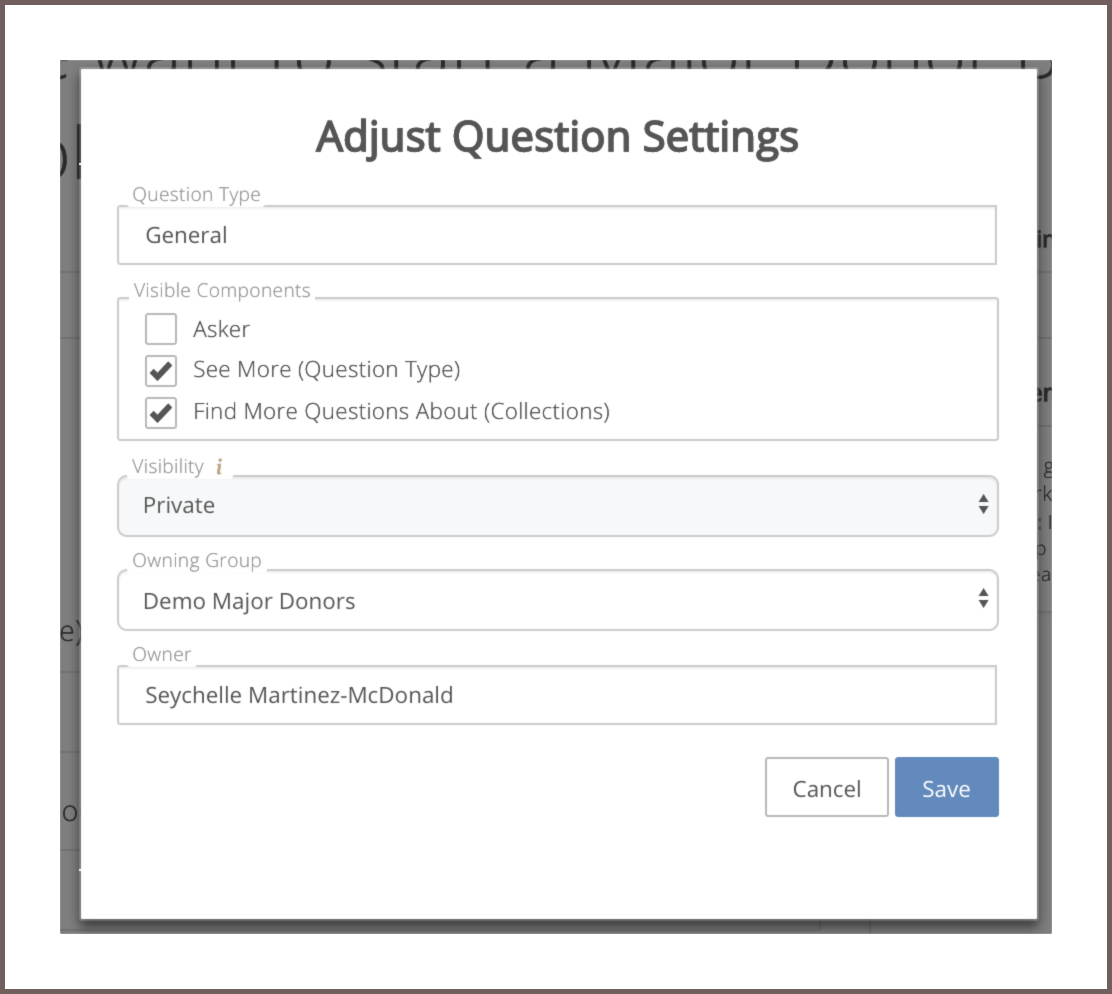The image size is (1112, 994).
Task: Click the Visible Components group label
Action: click(222, 290)
